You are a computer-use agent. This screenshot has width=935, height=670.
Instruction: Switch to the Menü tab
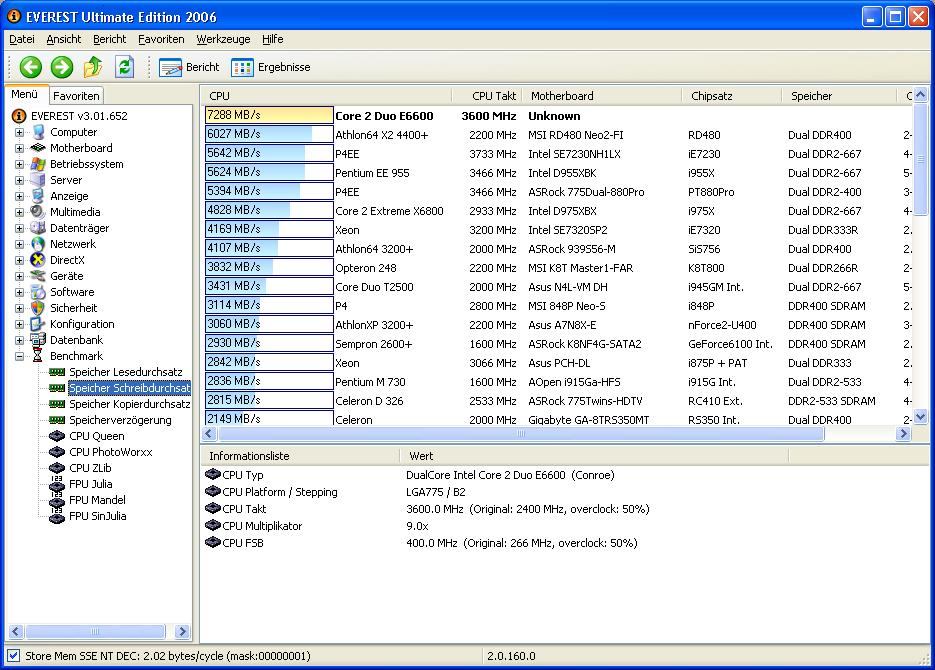tap(26, 94)
